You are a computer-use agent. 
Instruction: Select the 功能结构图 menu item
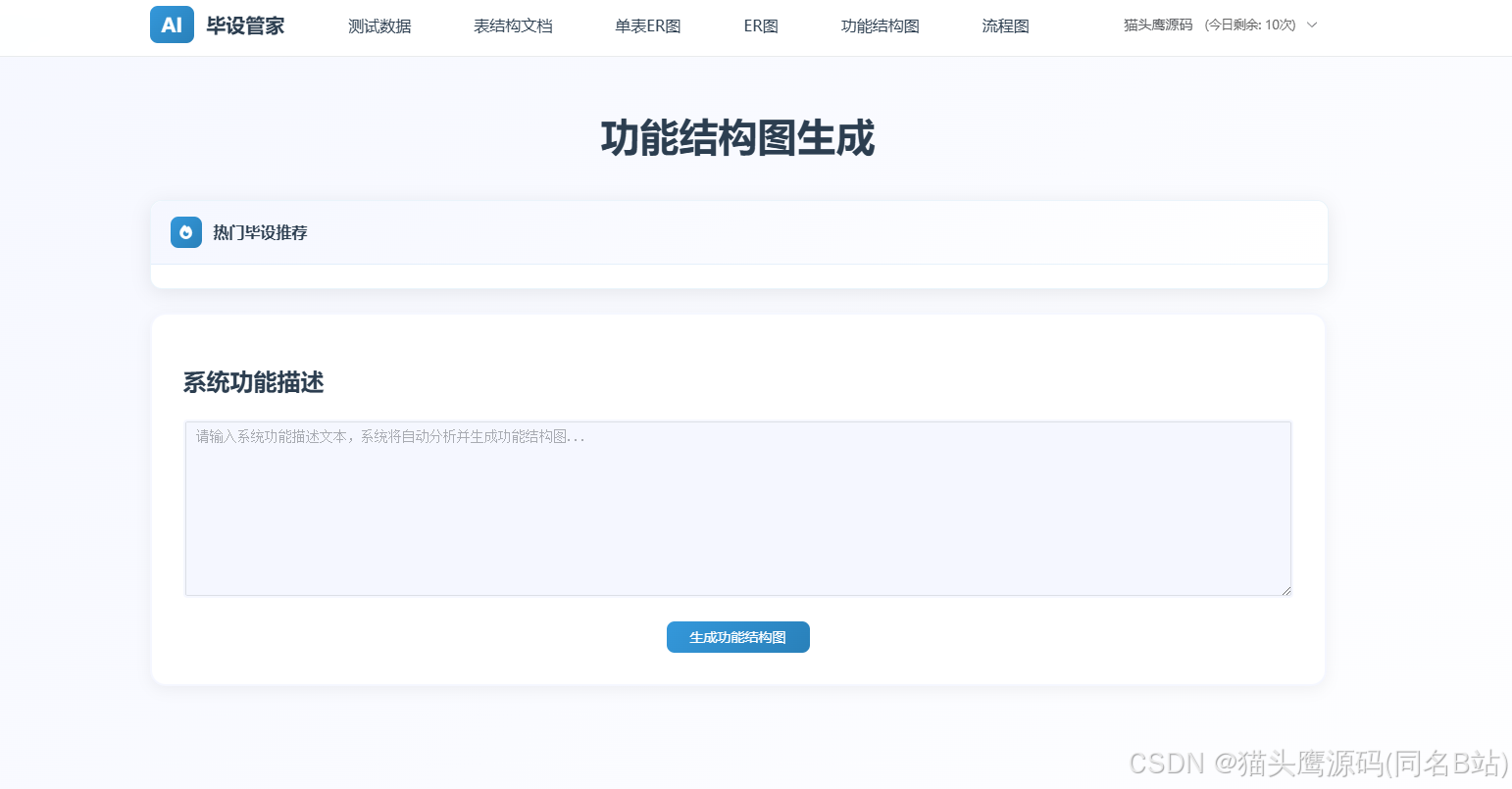[881, 26]
